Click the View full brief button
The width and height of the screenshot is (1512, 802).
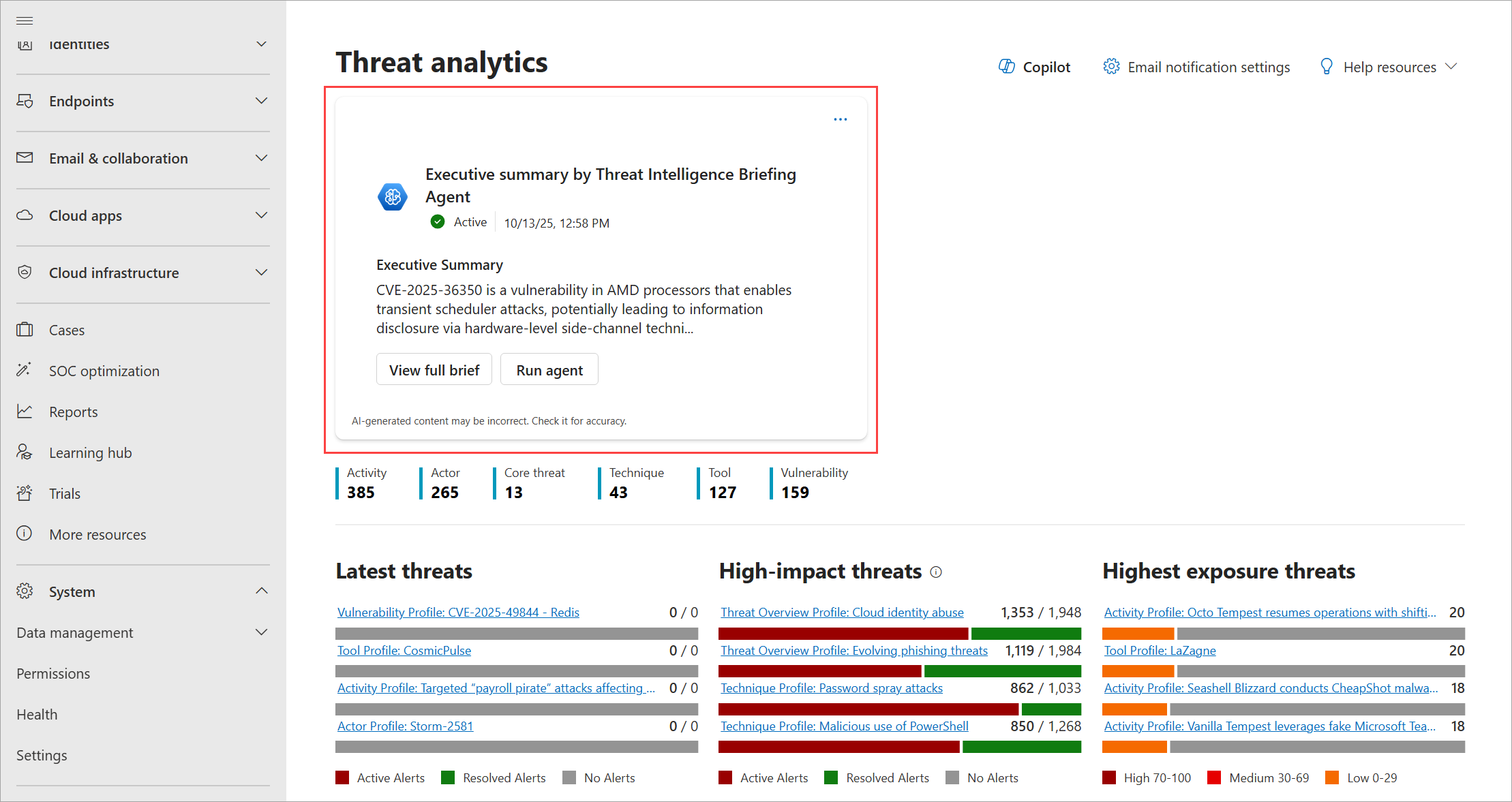pos(434,370)
